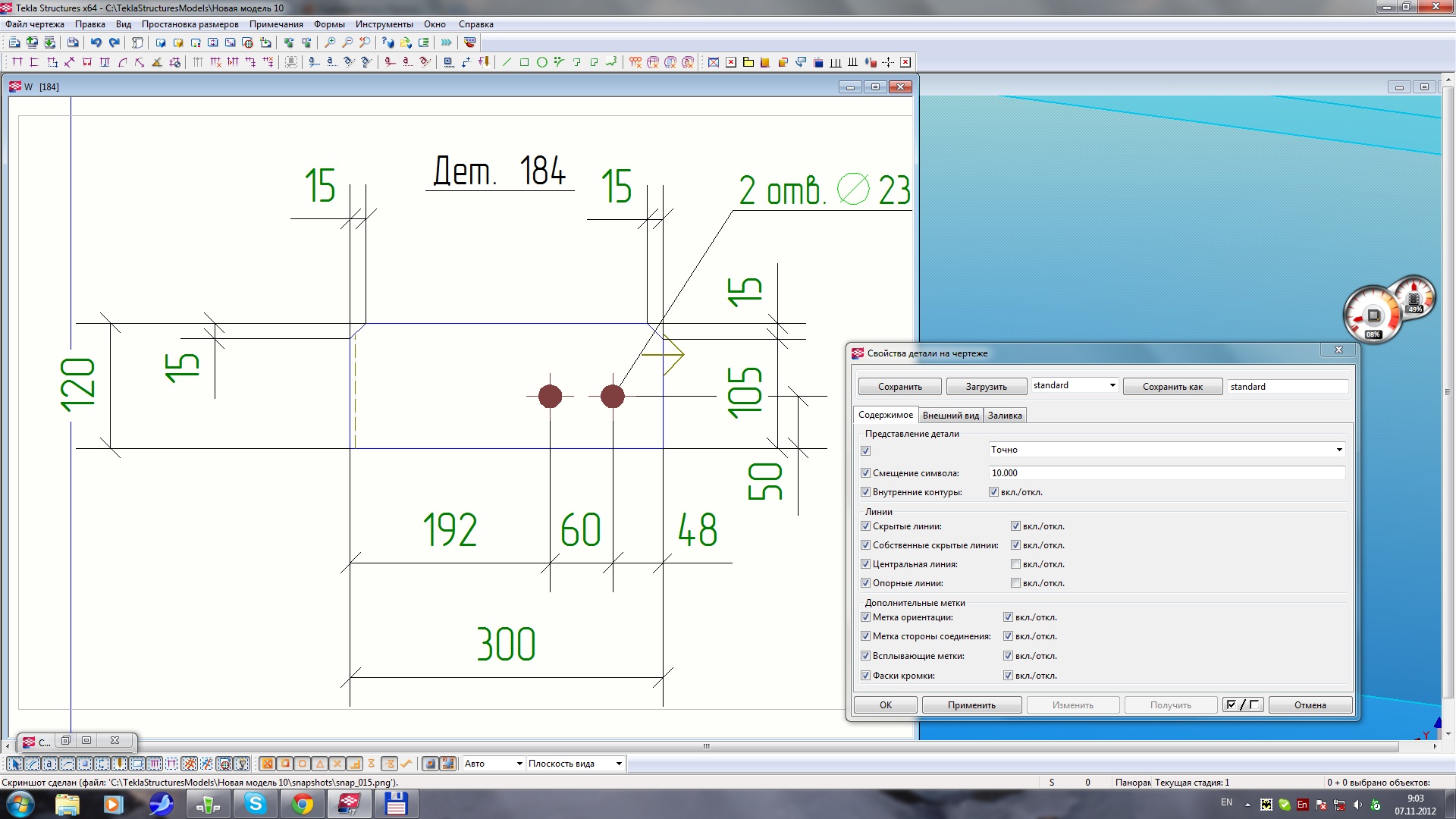Screen dimensions: 1456x819
Task: Open the Простановка размеров menu
Action: pos(190,24)
